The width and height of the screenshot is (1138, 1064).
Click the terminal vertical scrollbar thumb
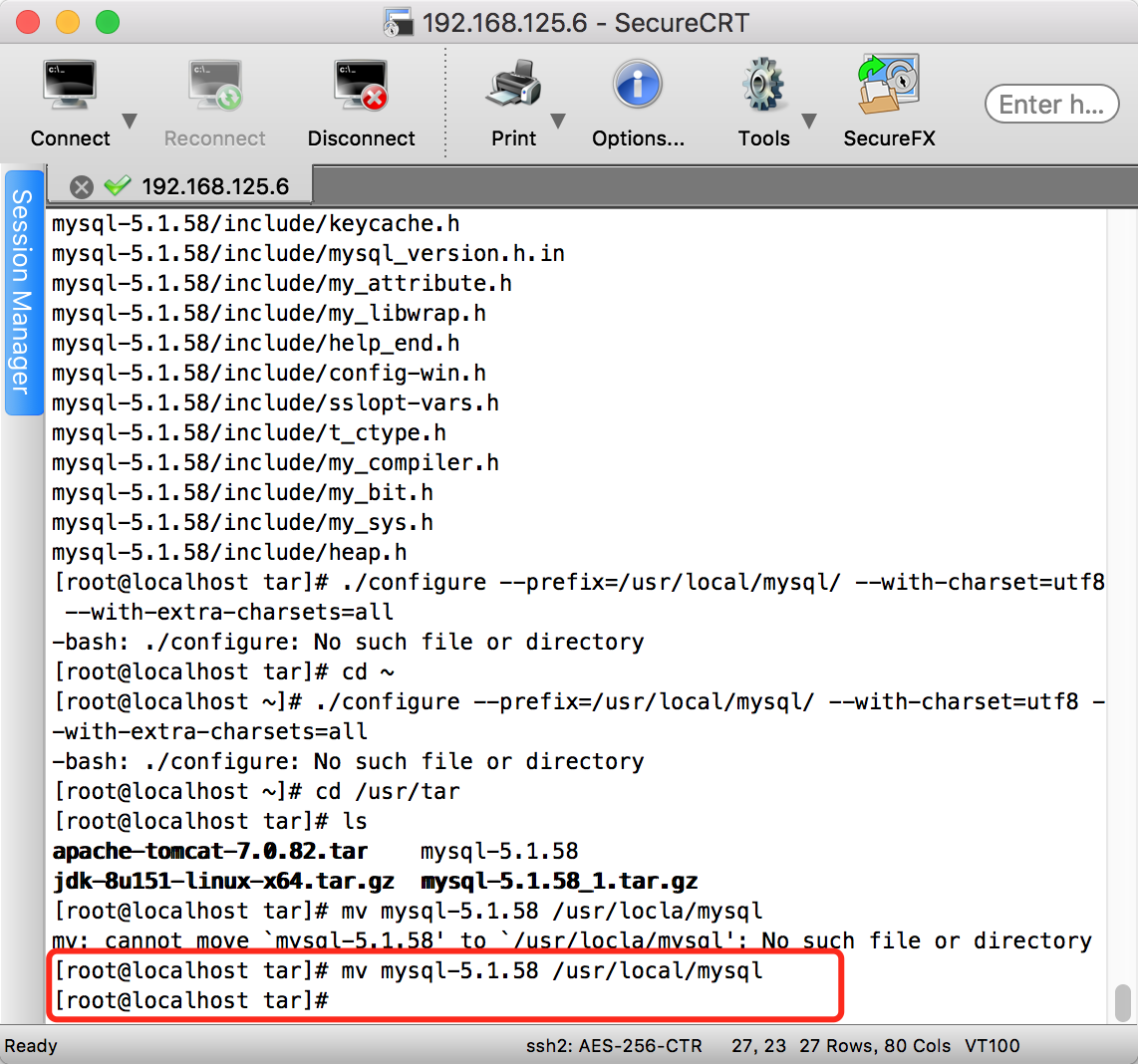(1123, 1001)
